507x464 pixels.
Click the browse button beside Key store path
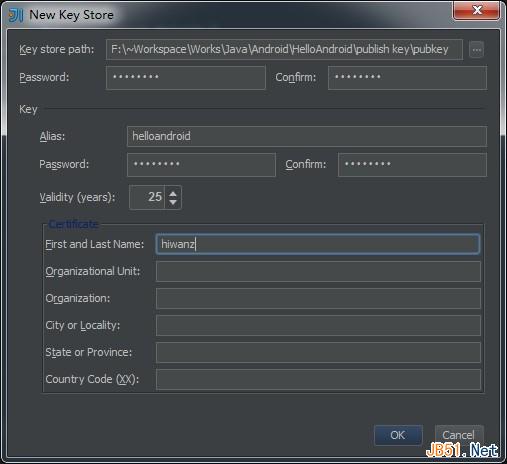click(476, 50)
